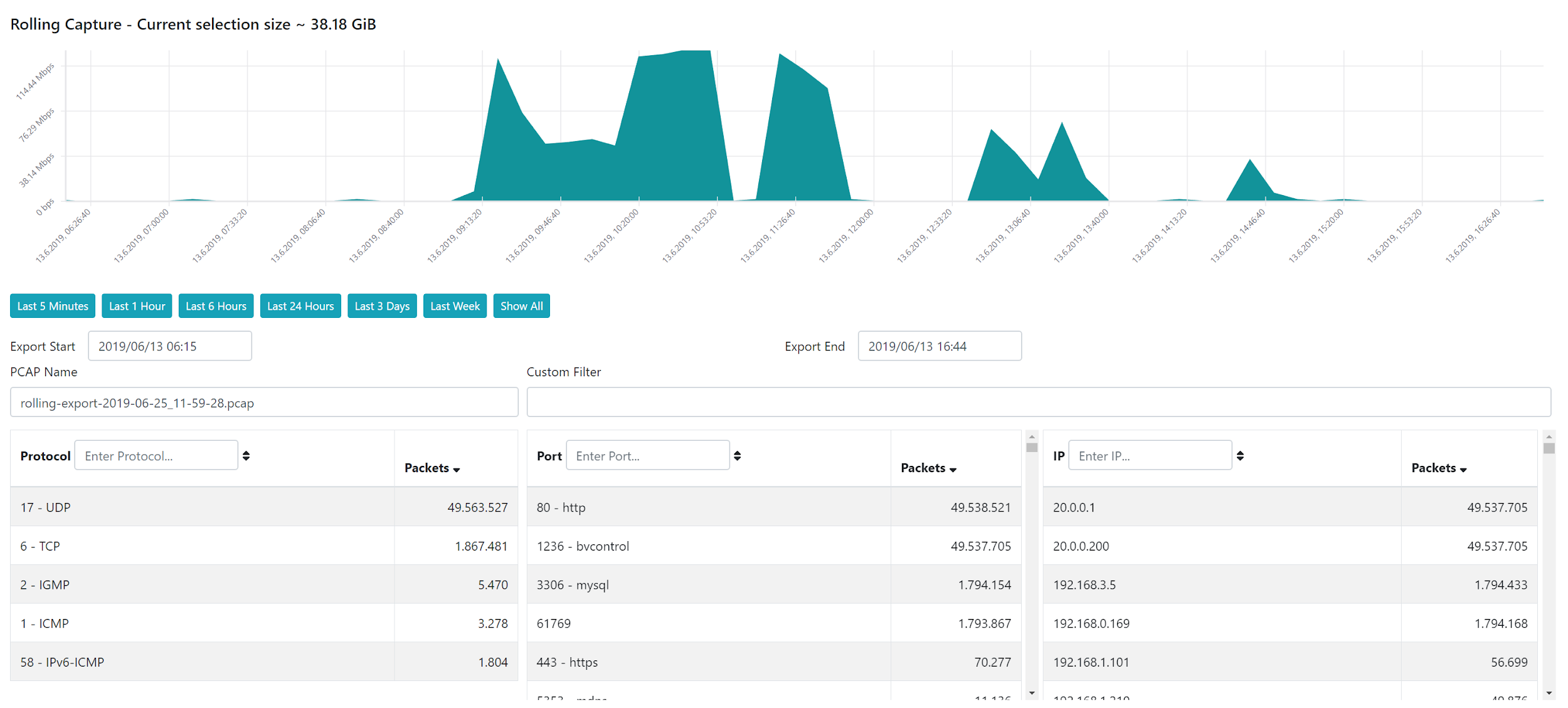Click into the Custom Filter box
Image resolution: width=1568 pixels, height=708 pixels.
(x=1038, y=402)
